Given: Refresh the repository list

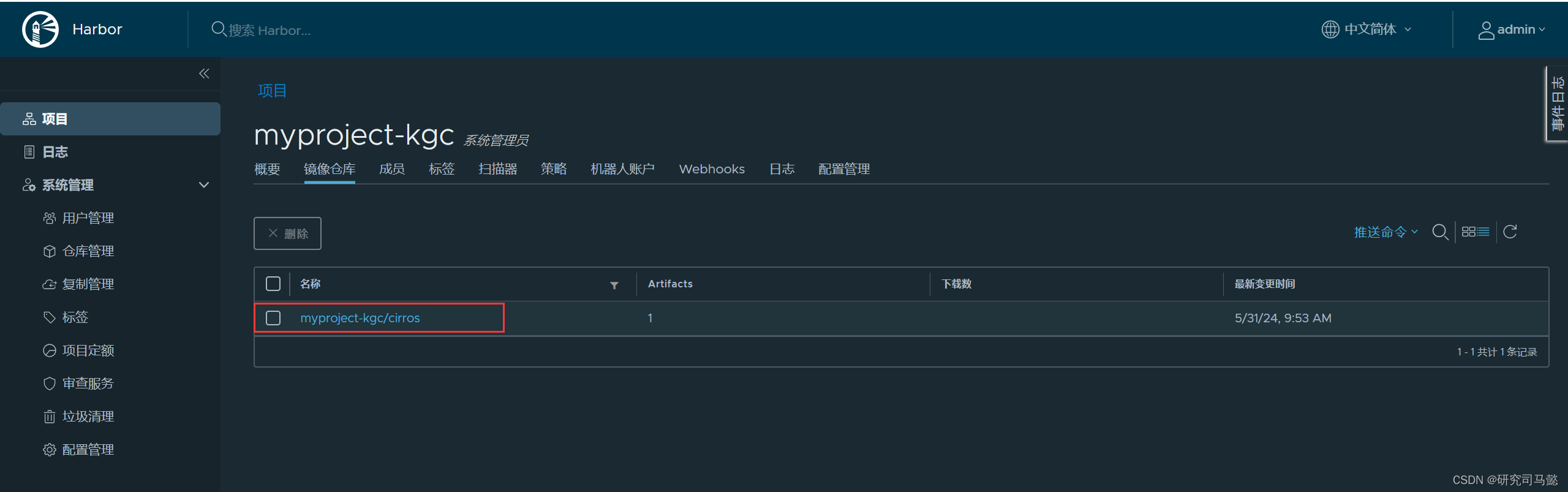Looking at the screenshot, I should coord(1510,232).
